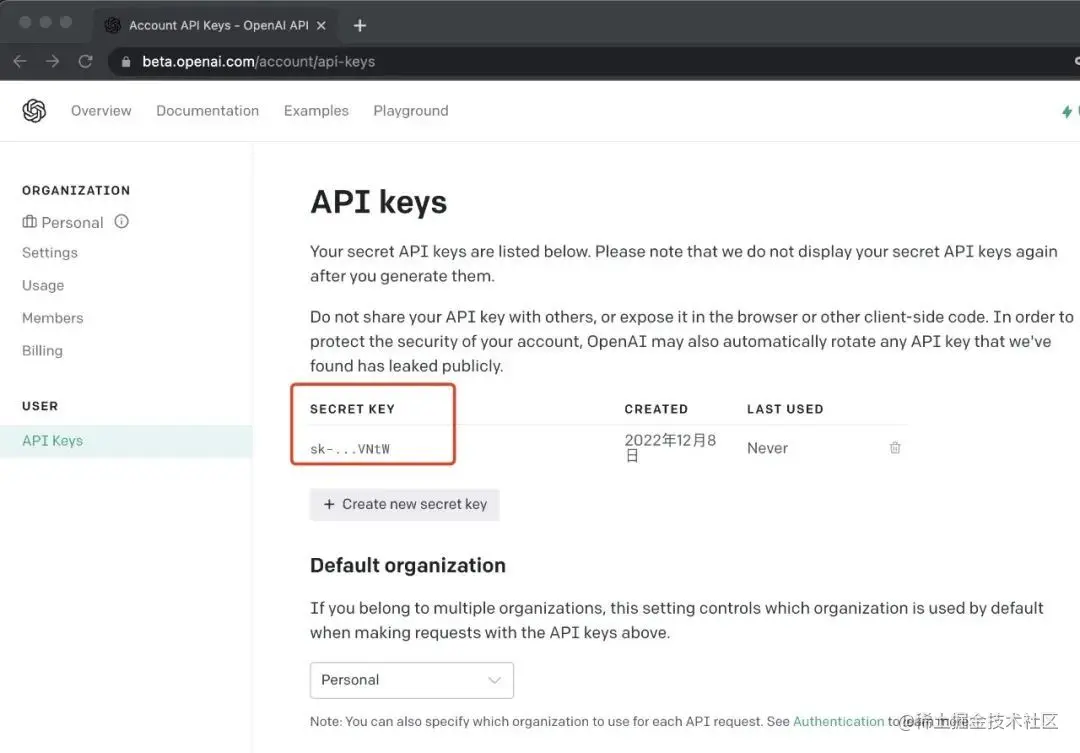Image resolution: width=1080 pixels, height=753 pixels.
Task: Click the info icon next to Personal
Action: click(122, 221)
